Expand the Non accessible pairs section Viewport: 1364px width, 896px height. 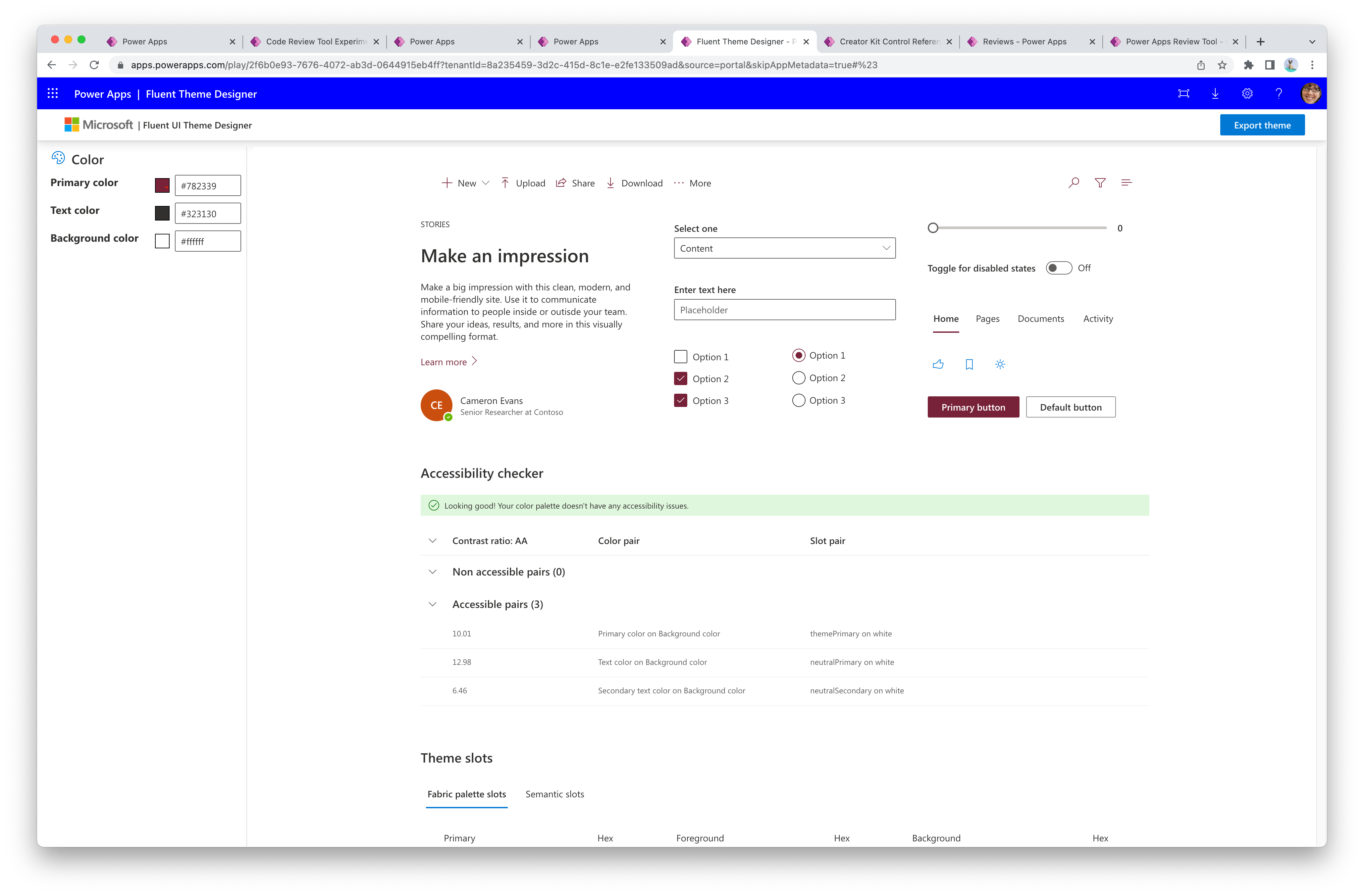tap(432, 571)
